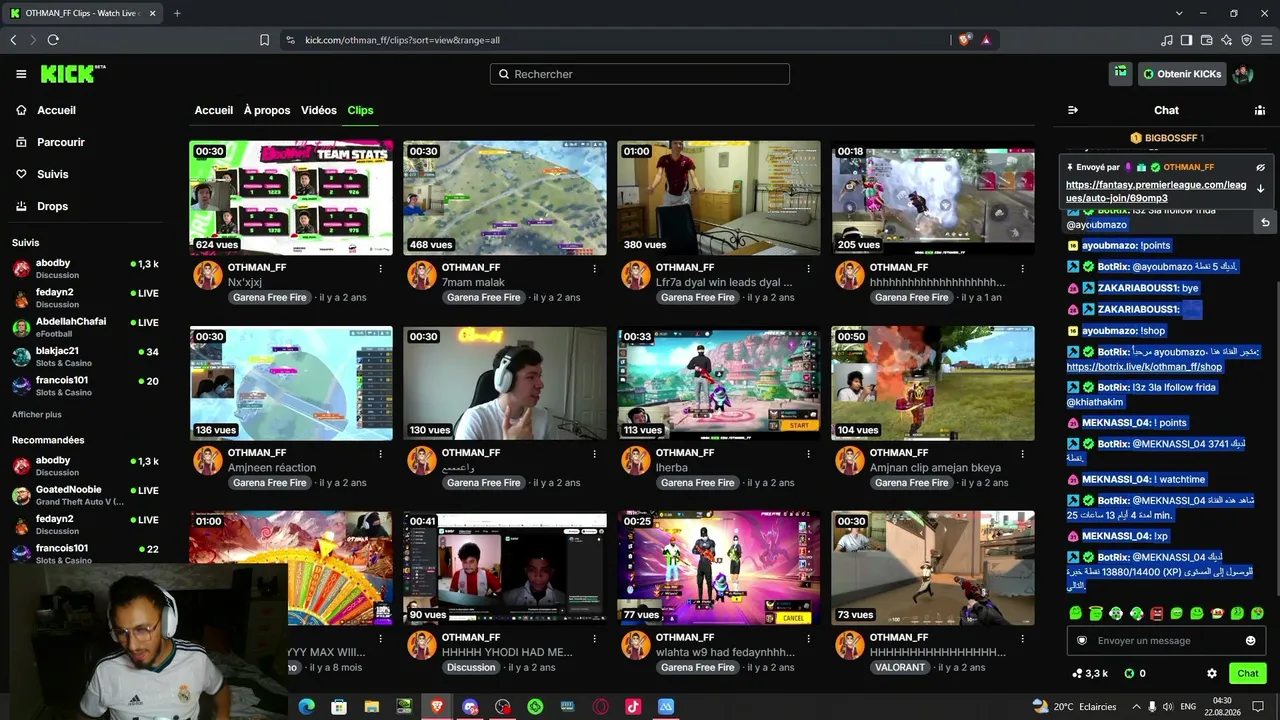Screen dimensions: 1280x720
Task: Open the browser tab search dropdown
Action: coord(1179,13)
